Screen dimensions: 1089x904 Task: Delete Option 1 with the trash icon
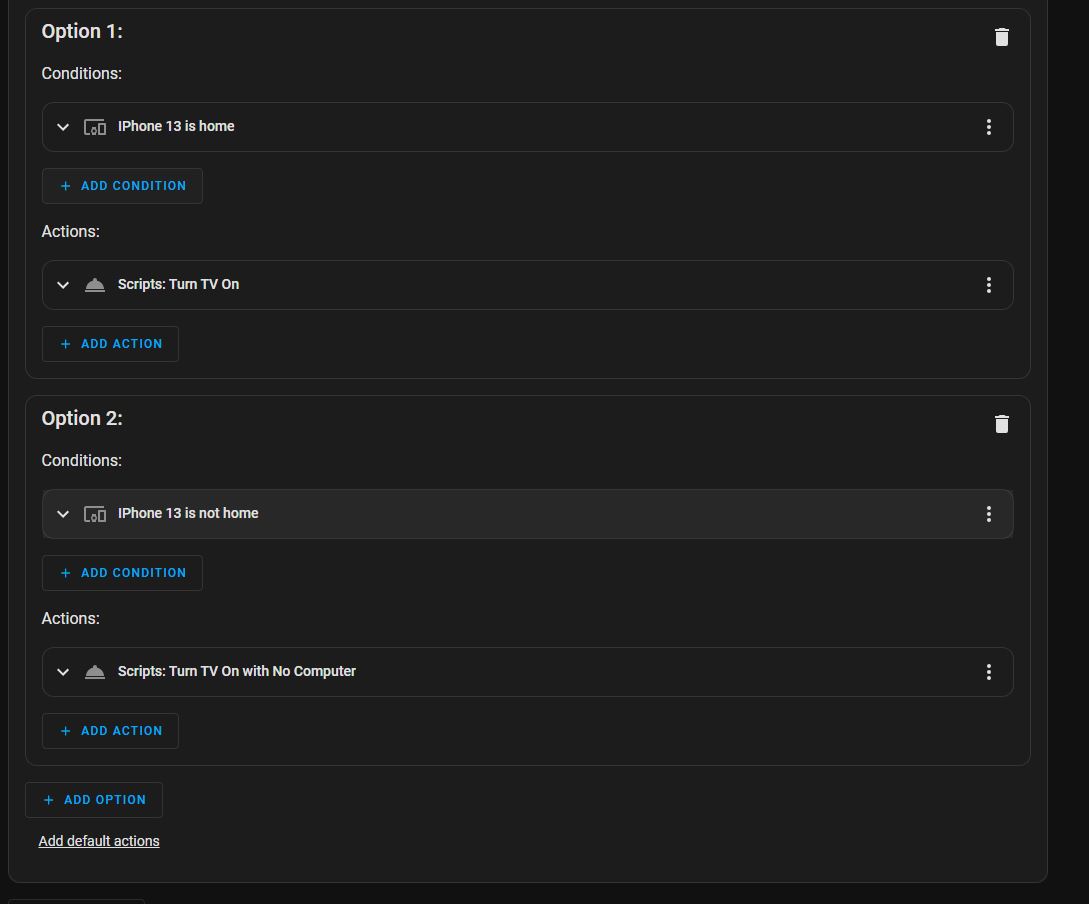1001,37
